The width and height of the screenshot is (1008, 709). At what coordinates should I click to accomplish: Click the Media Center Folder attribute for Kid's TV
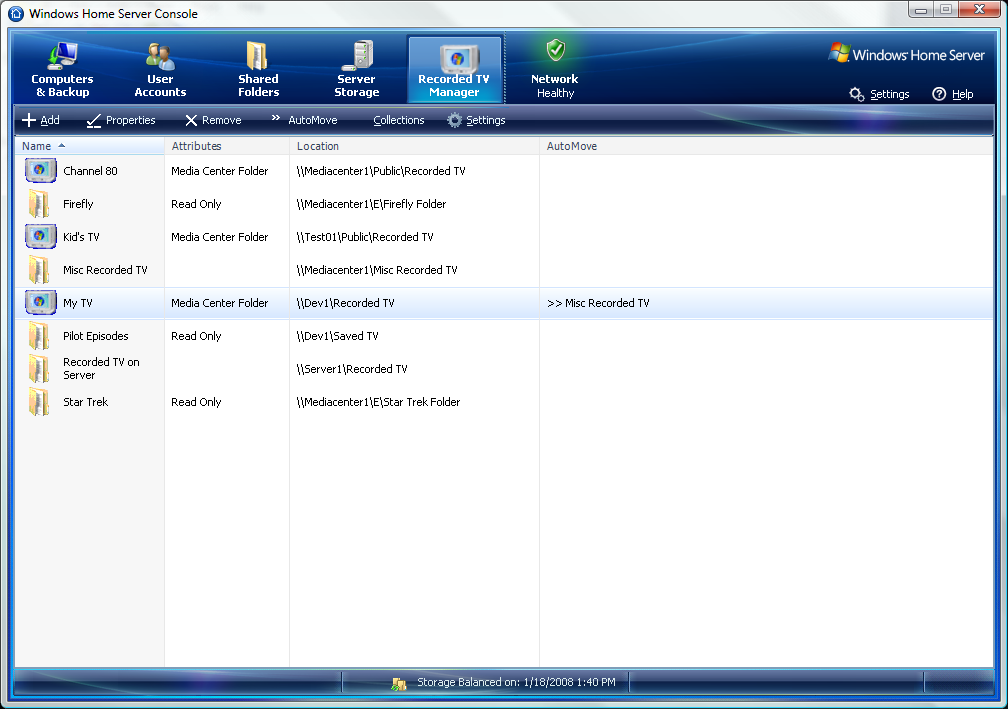(x=219, y=237)
